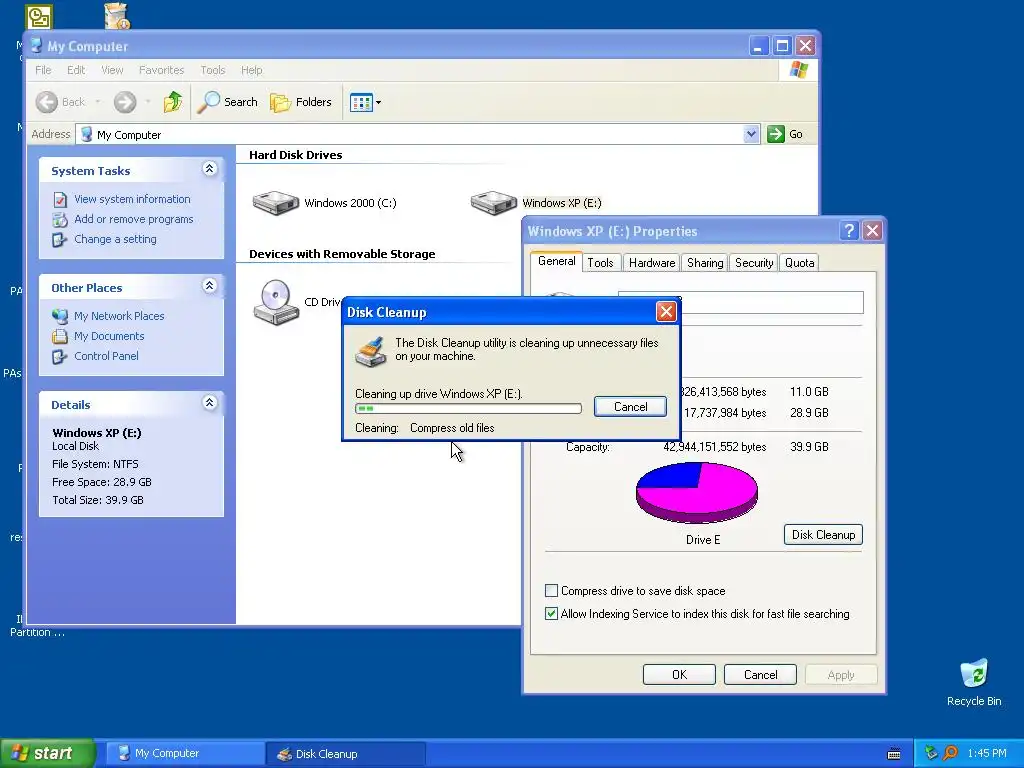Open the Tools menu in My Computer
Viewport: 1024px width, 768px height.
point(213,70)
